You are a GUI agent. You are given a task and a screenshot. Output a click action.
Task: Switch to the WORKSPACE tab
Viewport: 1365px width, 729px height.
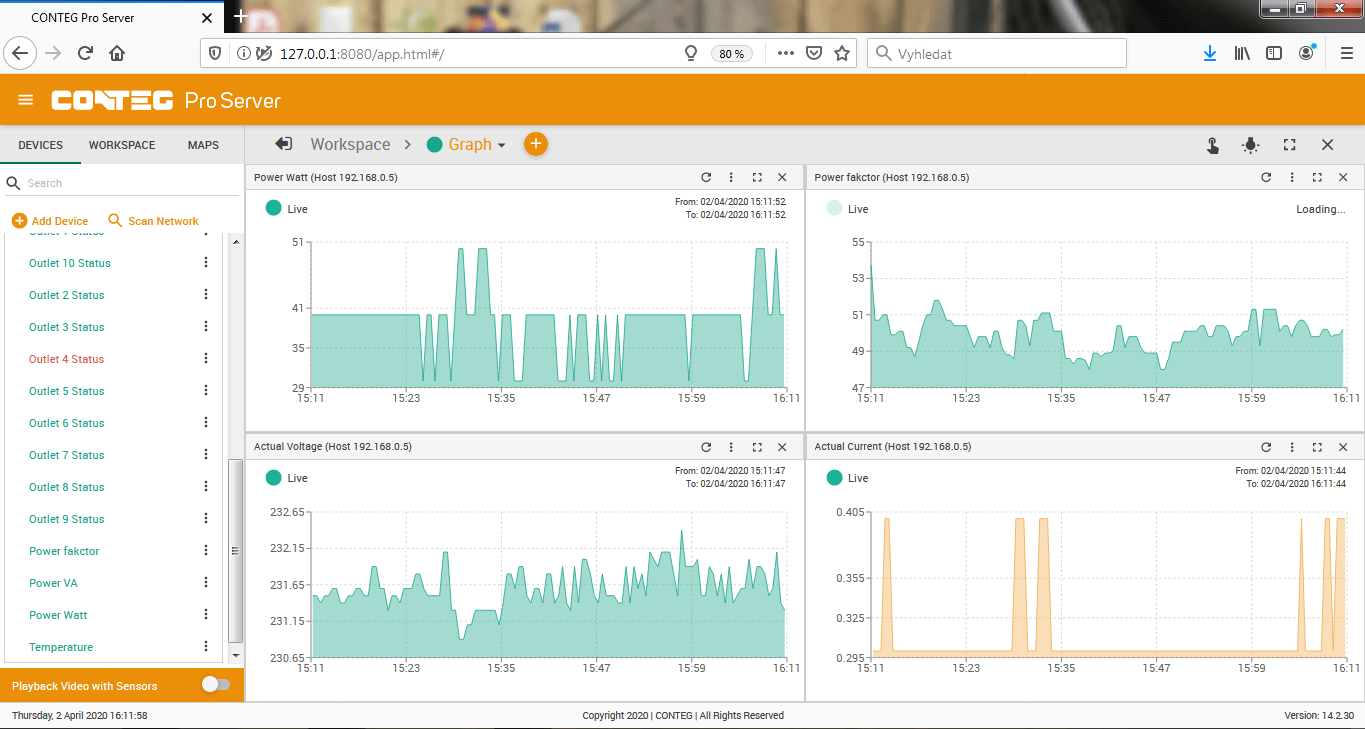coord(122,146)
